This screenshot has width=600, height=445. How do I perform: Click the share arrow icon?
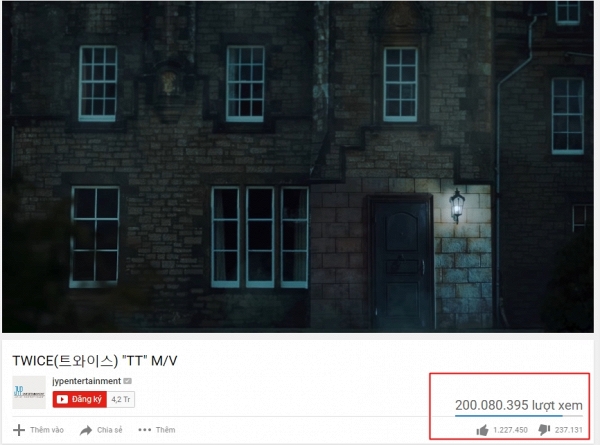[x=86, y=430]
